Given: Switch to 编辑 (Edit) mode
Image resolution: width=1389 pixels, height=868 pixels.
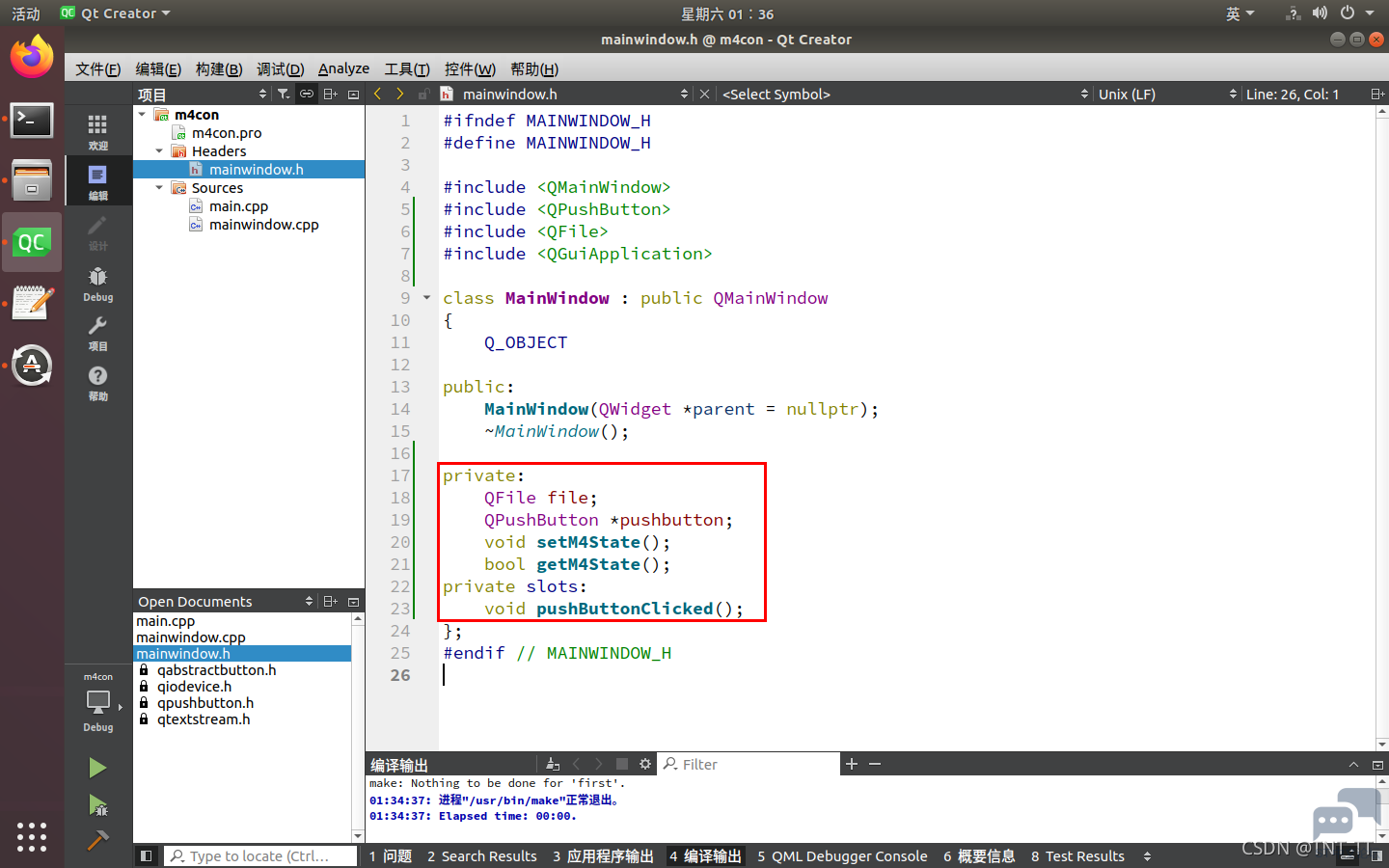Looking at the screenshot, I should tap(97, 180).
